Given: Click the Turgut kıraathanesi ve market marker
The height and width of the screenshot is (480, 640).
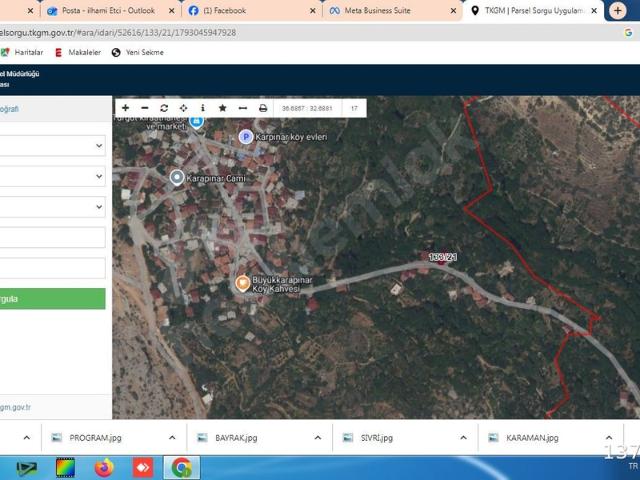Looking at the screenshot, I should [x=196, y=121].
